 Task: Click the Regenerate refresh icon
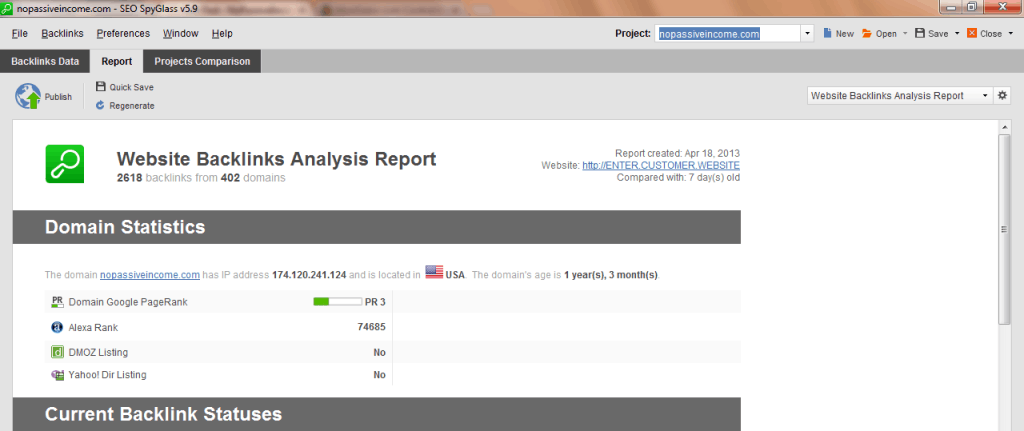101,105
